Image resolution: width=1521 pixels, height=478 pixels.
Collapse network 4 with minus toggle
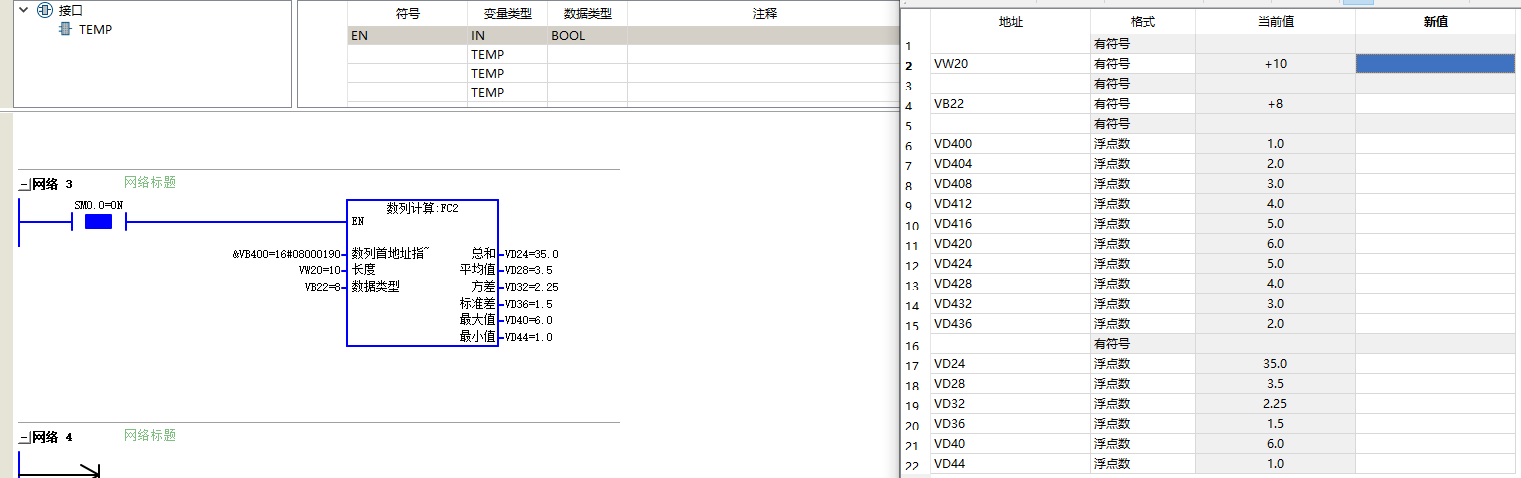pos(24,438)
